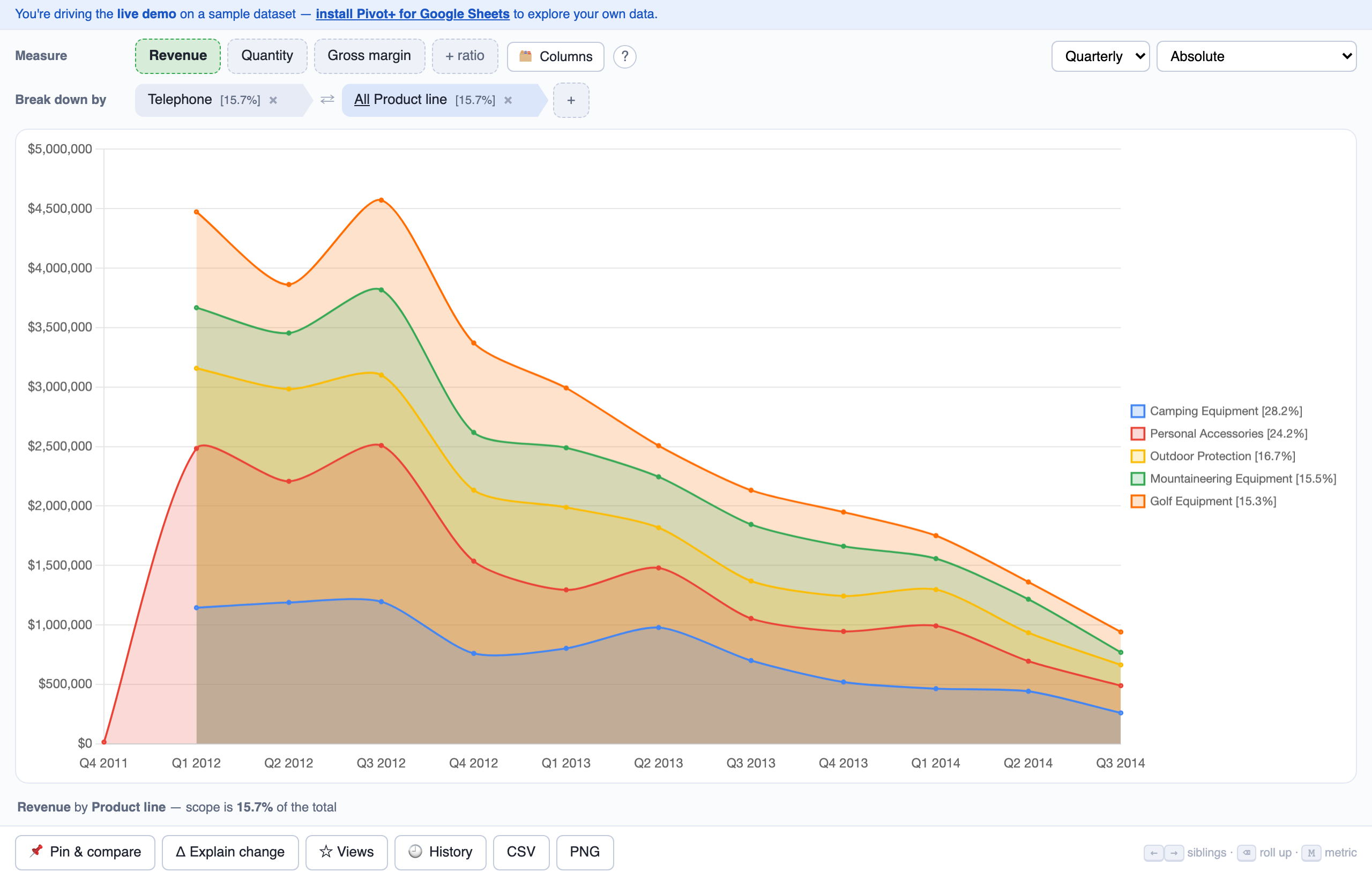Open the Absolute display mode dropdown
This screenshot has height=879, width=1372.
[x=1256, y=56]
